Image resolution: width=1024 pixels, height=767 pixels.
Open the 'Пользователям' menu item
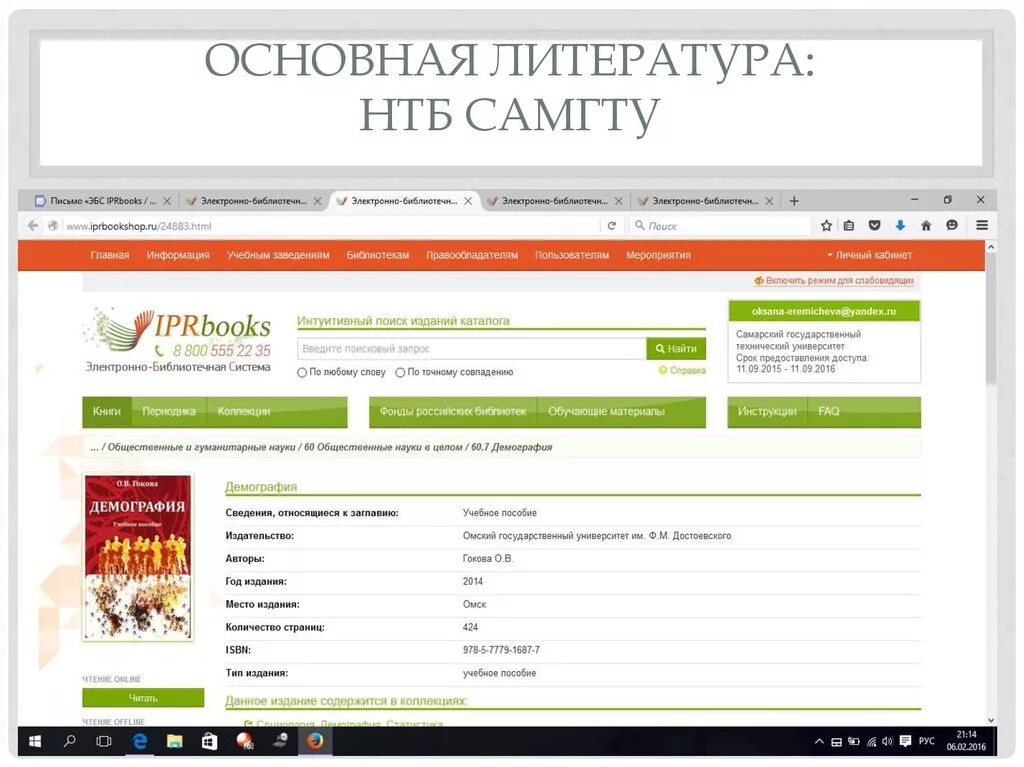coord(572,255)
